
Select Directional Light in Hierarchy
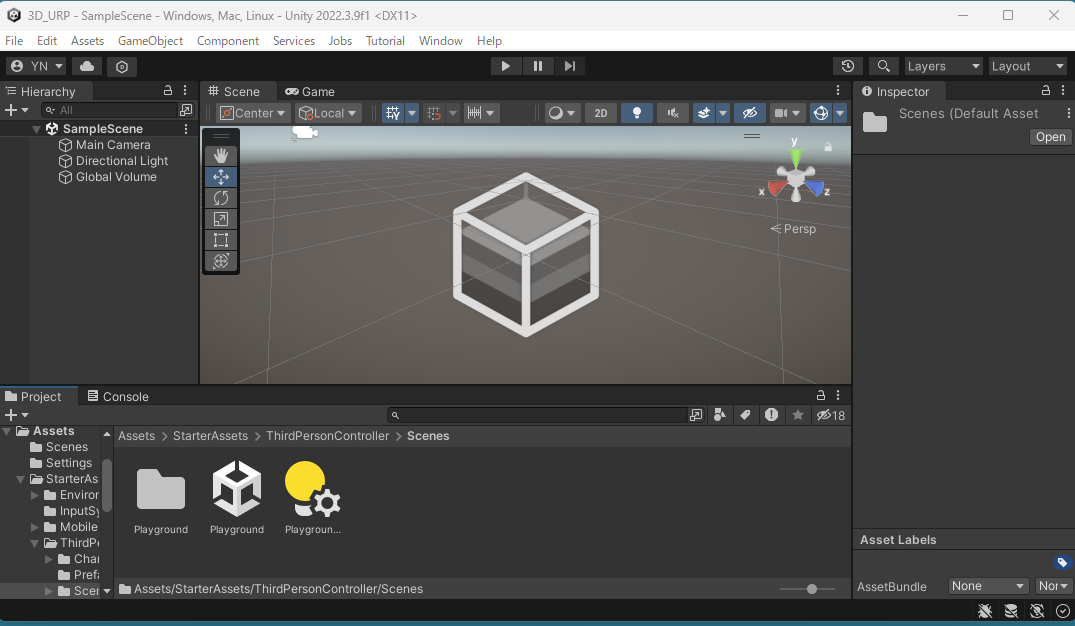tap(122, 161)
